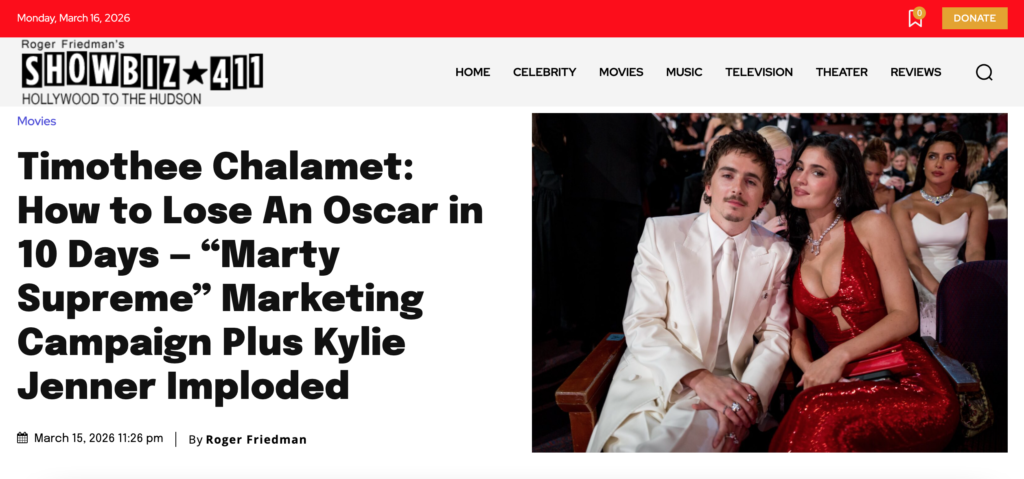Open the Reviews menu item
Screen dimensions: 1024x479
click(915, 72)
